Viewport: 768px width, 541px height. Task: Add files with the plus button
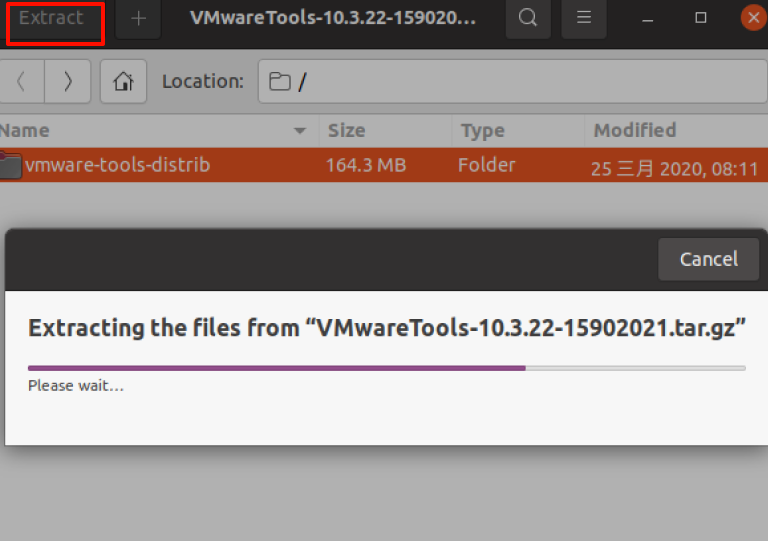click(x=138, y=19)
